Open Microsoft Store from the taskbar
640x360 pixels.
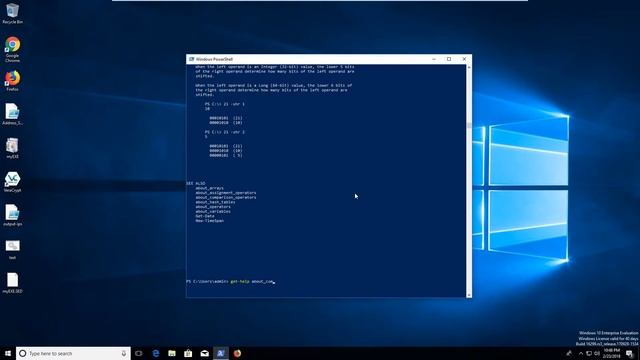click(188, 353)
